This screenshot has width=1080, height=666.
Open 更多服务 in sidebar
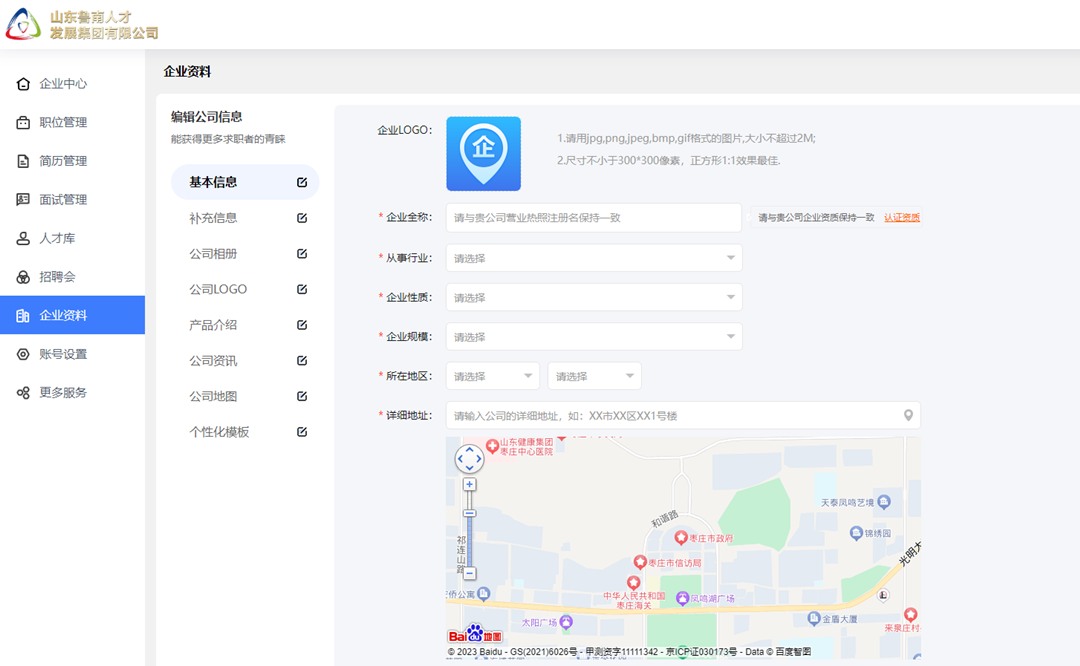(x=72, y=393)
